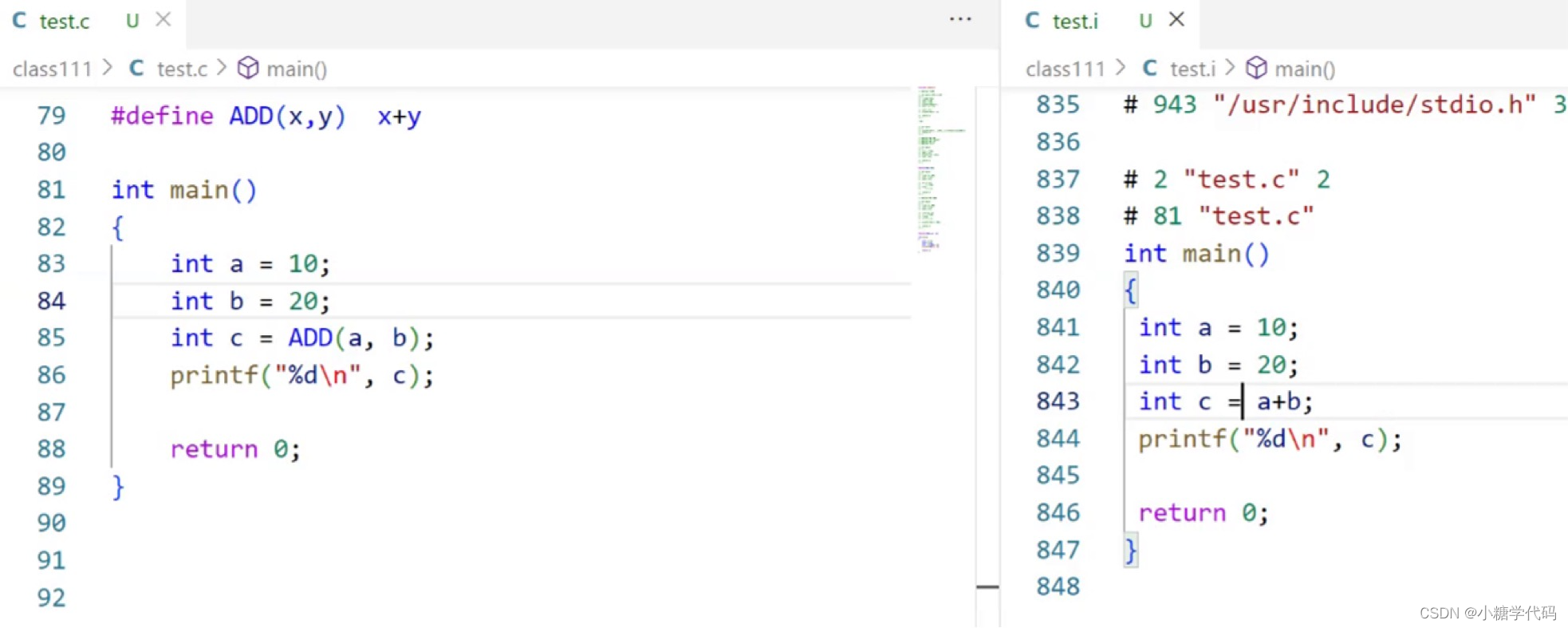This screenshot has width=1568, height=628.
Task: Click class111 breadcrumb in right editor
Action: [1066, 69]
